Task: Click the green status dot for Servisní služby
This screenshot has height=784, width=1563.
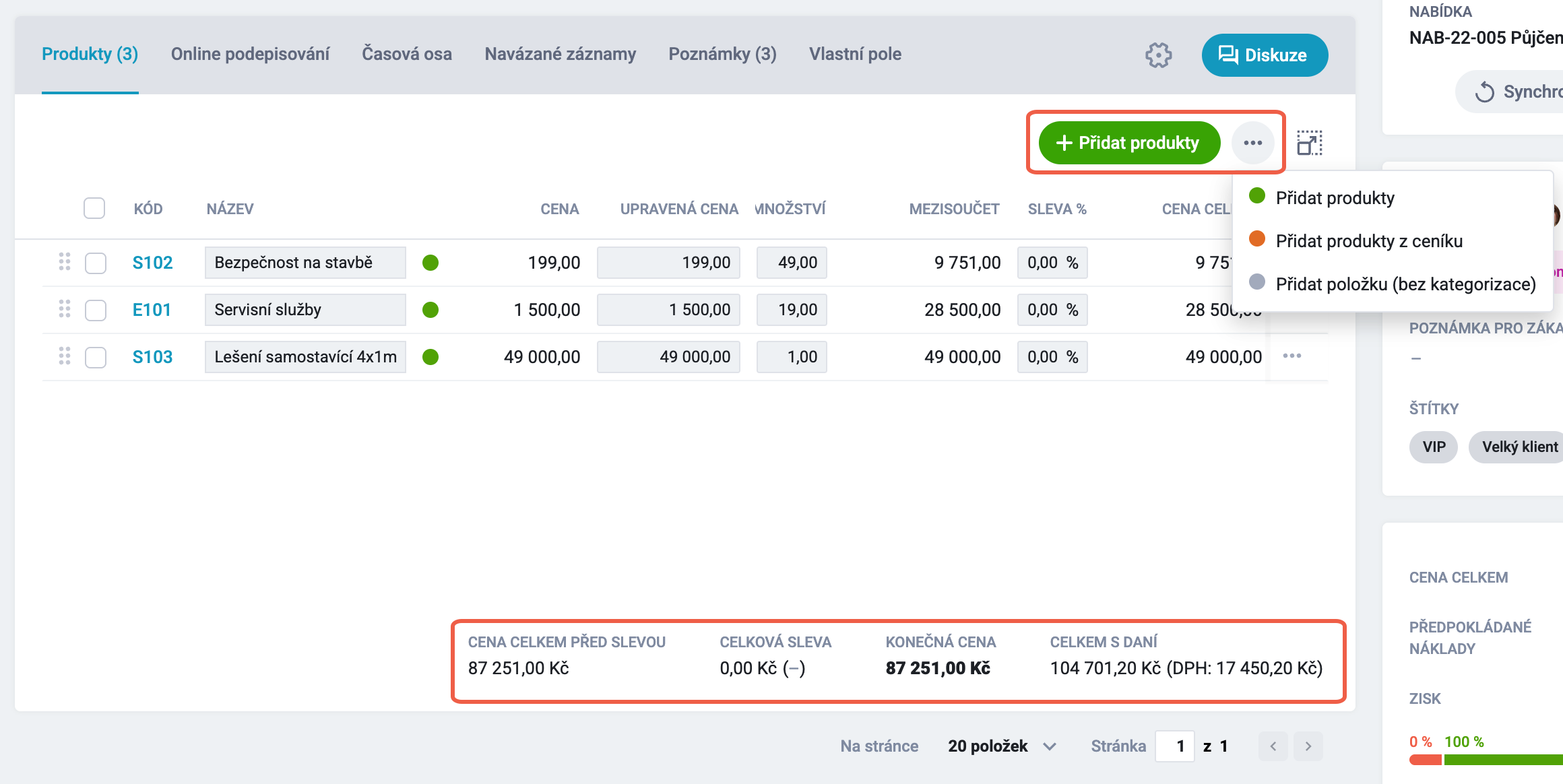Action: point(430,310)
